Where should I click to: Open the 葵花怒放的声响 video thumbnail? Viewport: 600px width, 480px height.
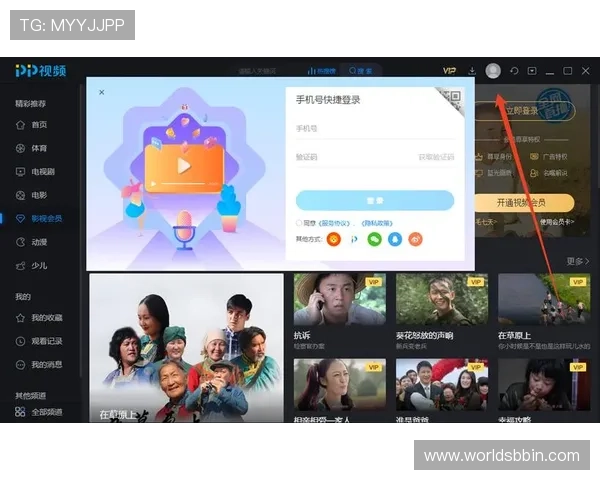[x=442, y=299]
